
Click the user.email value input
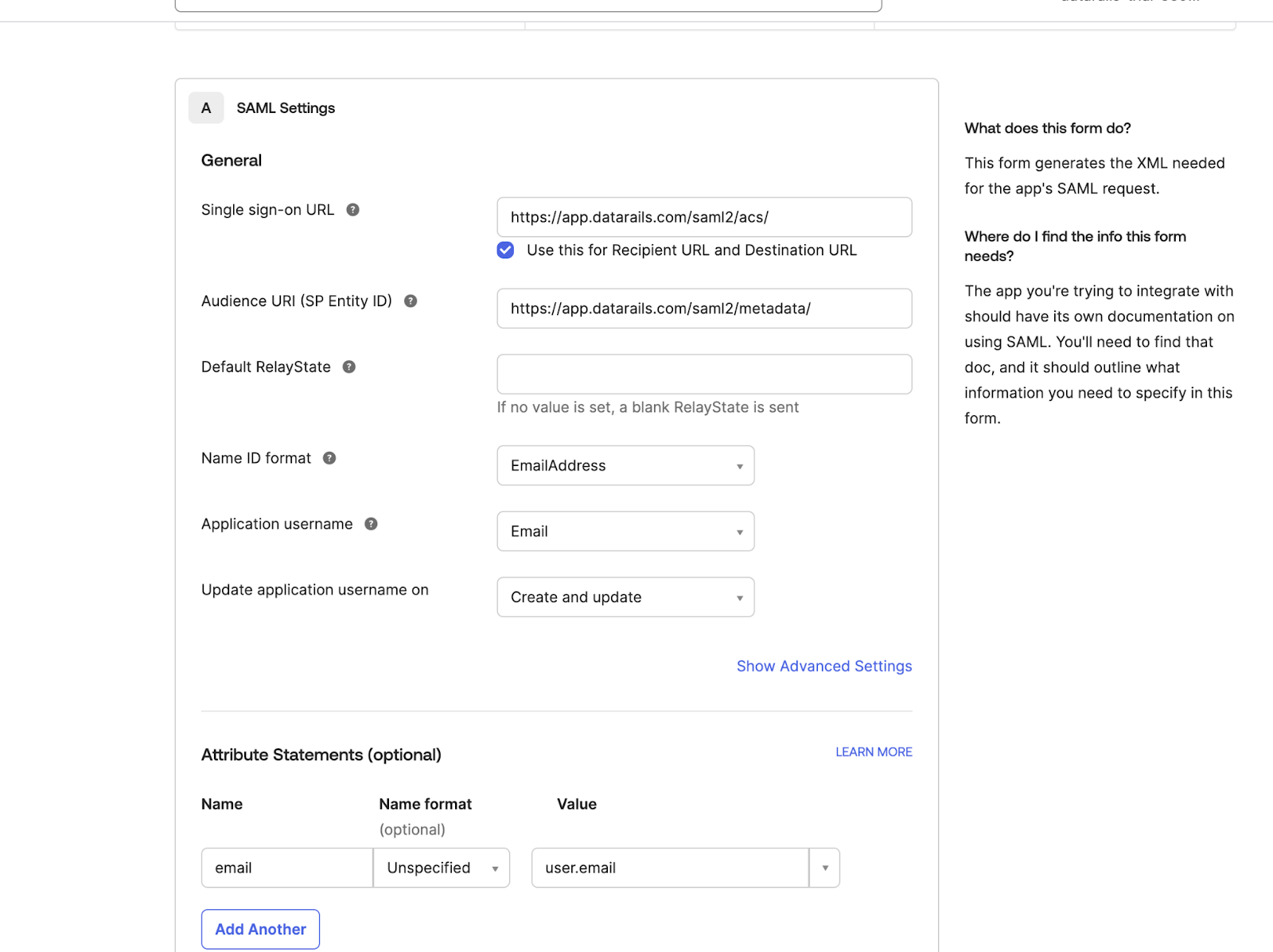670,868
